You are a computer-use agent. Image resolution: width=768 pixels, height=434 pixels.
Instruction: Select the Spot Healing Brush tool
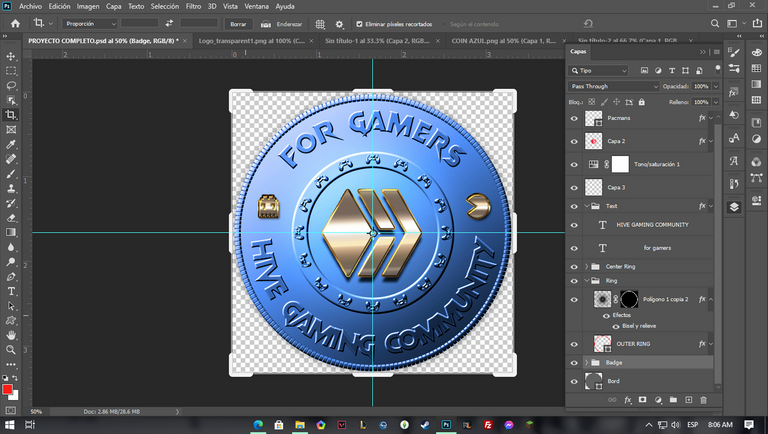coord(11,159)
